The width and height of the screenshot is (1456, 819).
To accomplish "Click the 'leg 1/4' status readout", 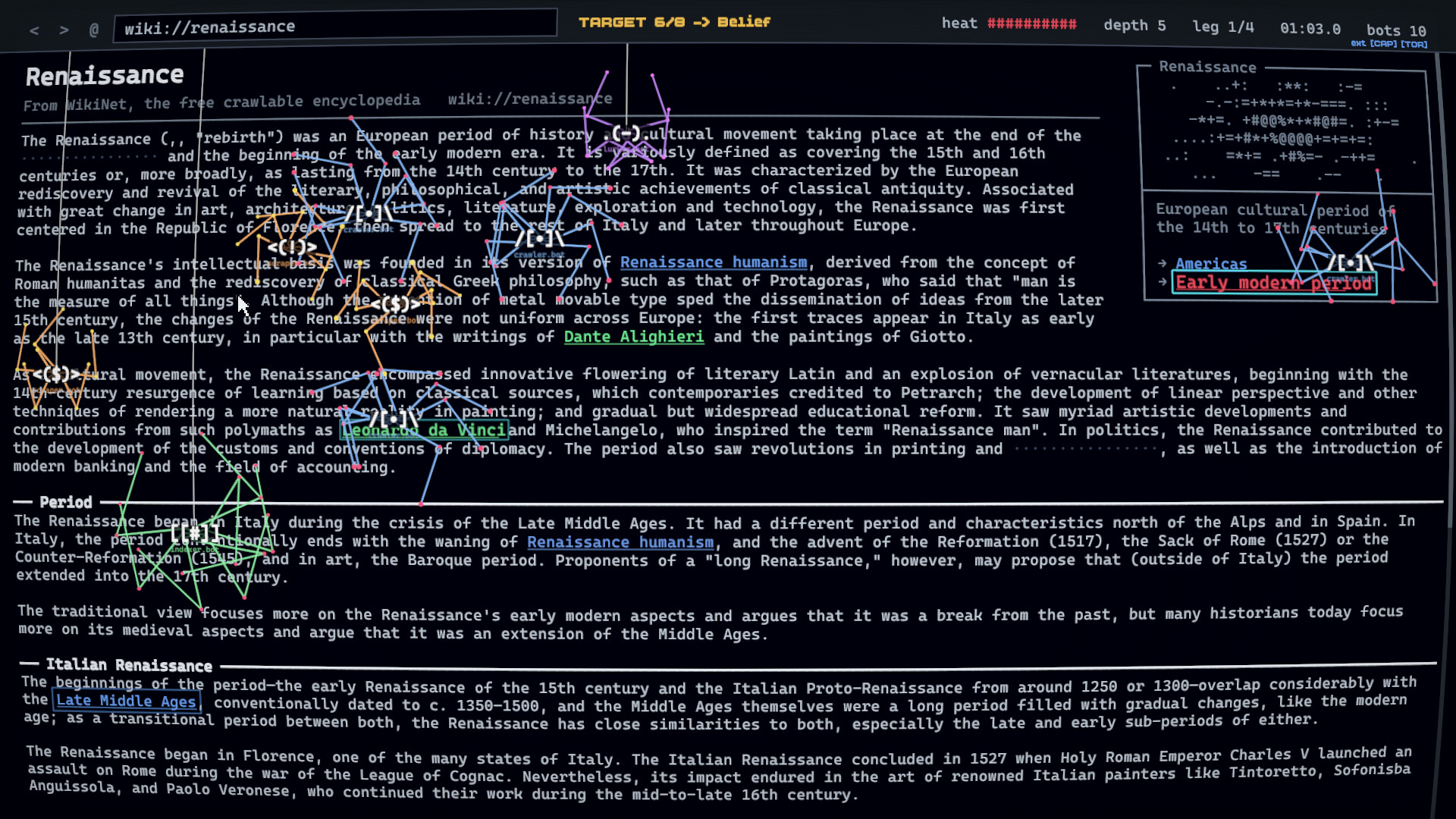I will tap(1223, 27).
